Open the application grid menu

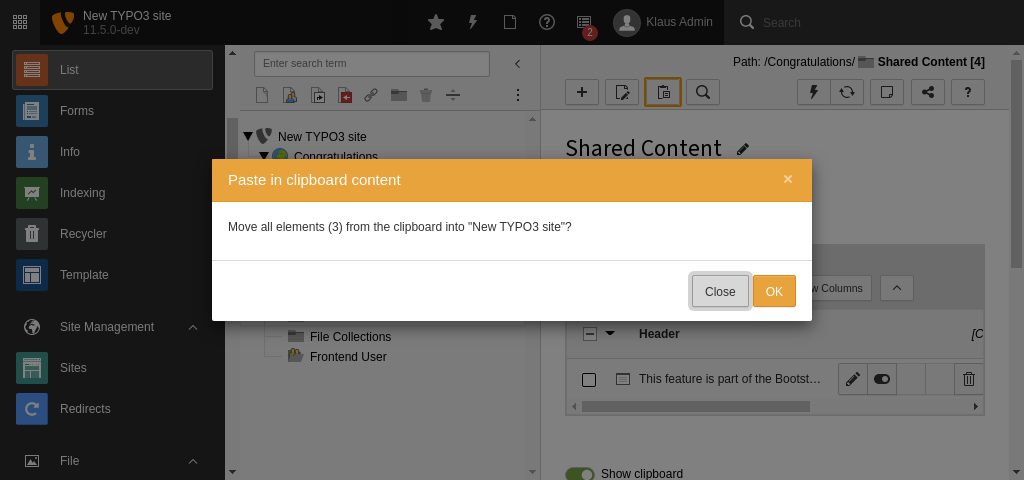click(20, 22)
